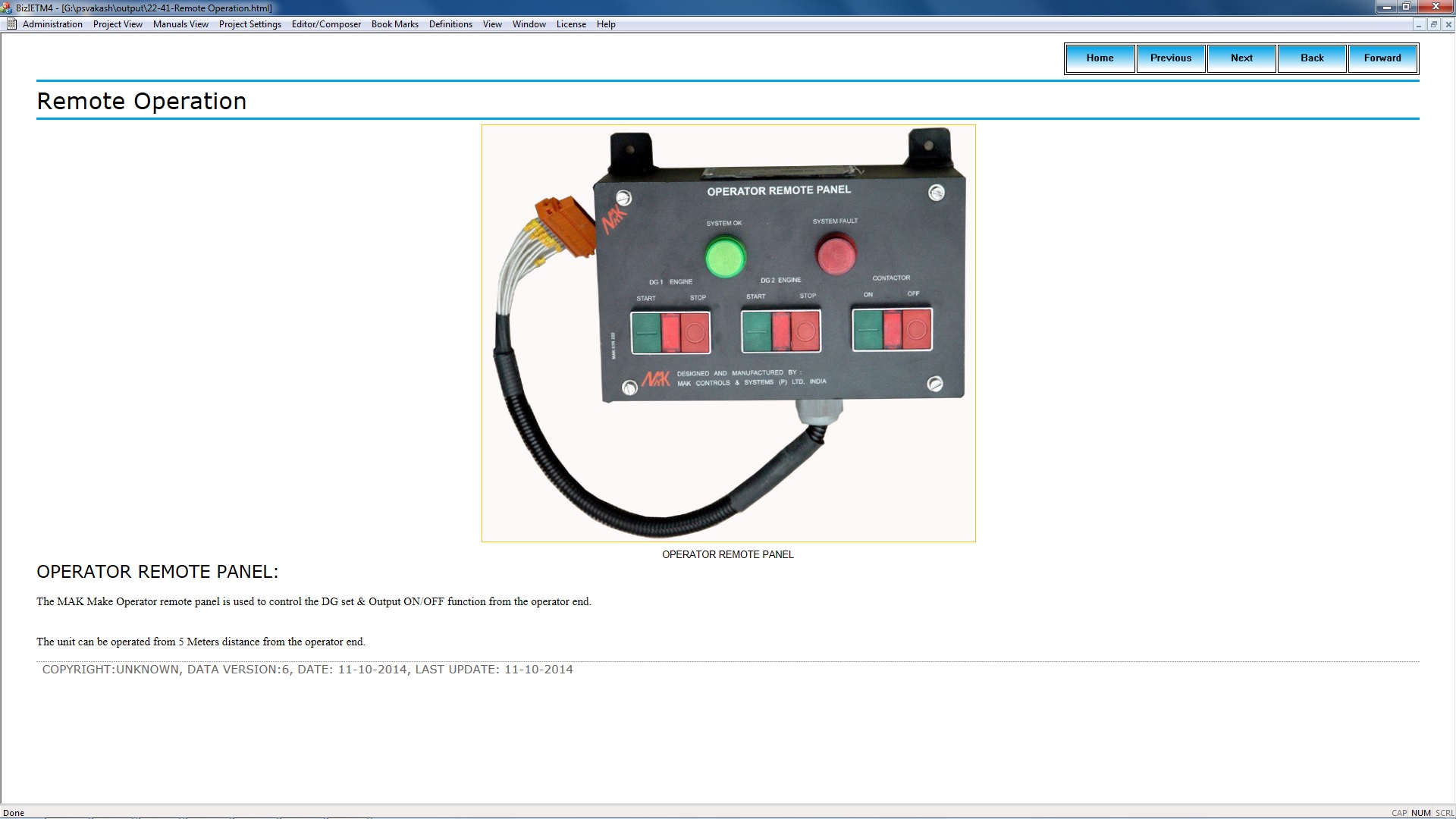Minimize the inner document window

click(1418, 24)
